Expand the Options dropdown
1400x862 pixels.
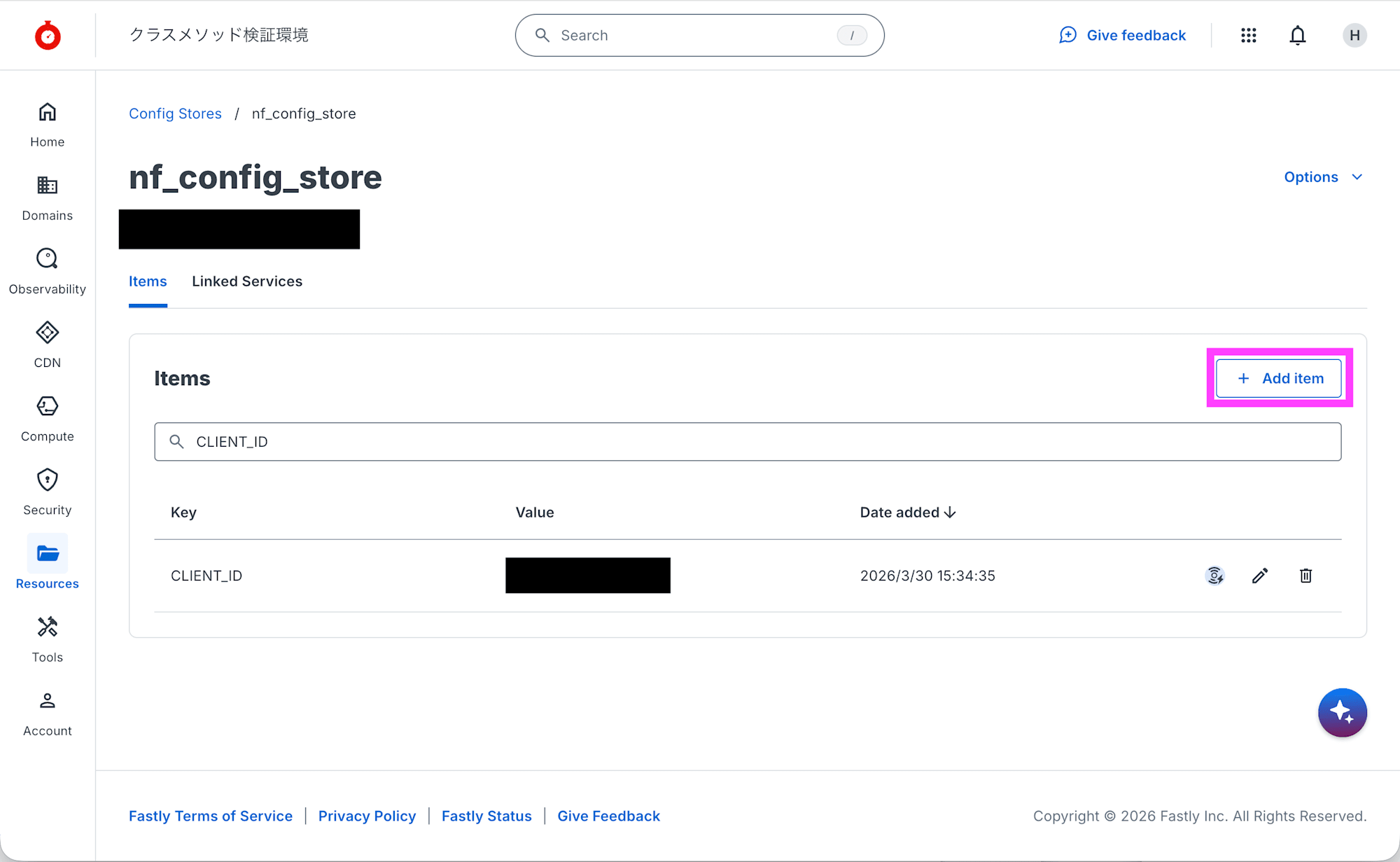click(1322, 177)
